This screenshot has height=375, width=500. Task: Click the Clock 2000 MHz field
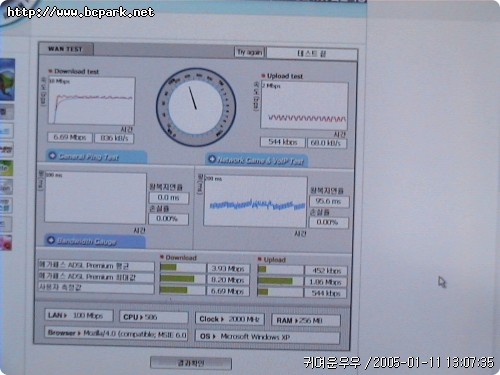[229, 319]
